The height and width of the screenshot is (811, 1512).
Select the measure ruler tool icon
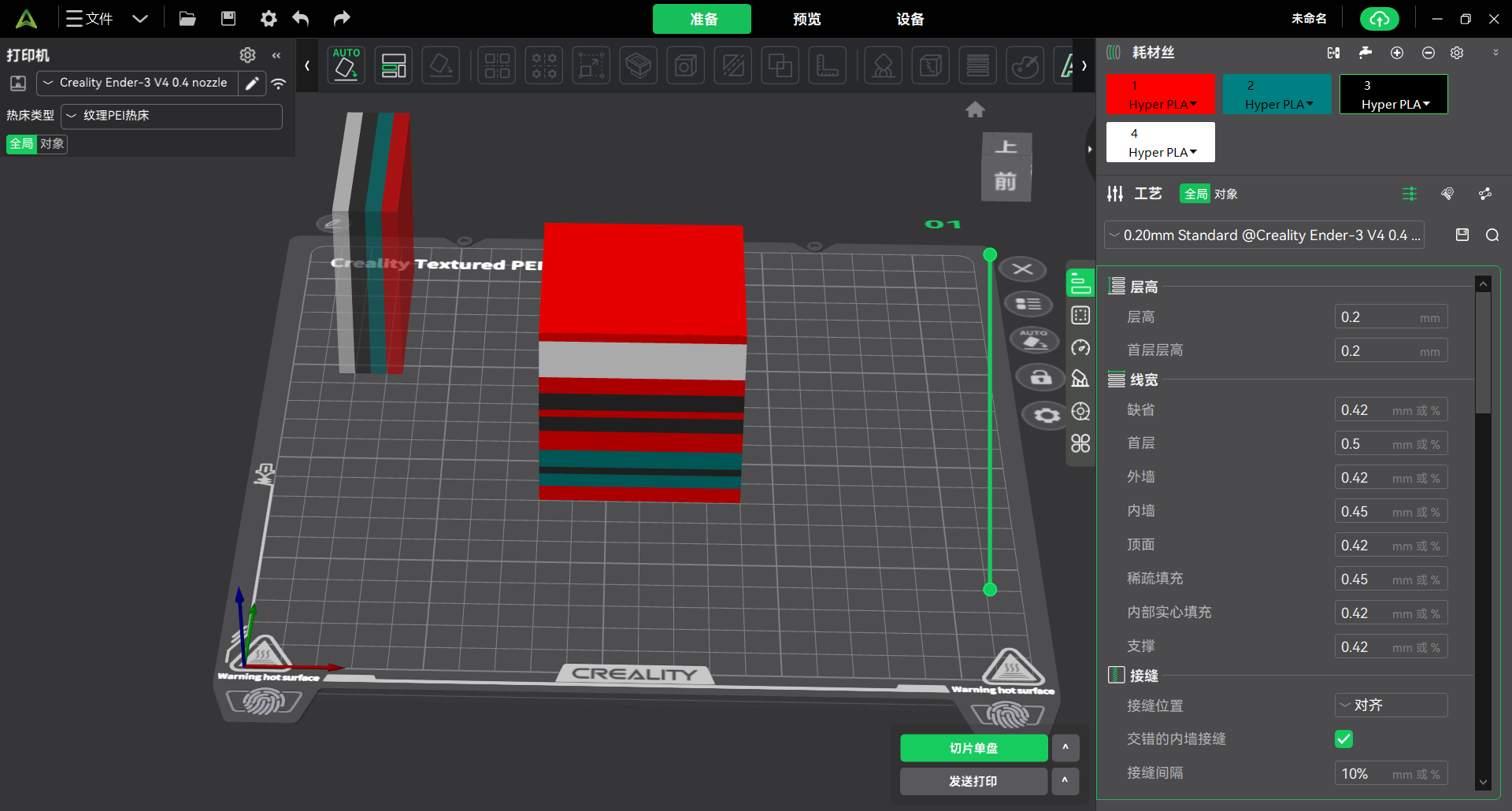(827, 65)
